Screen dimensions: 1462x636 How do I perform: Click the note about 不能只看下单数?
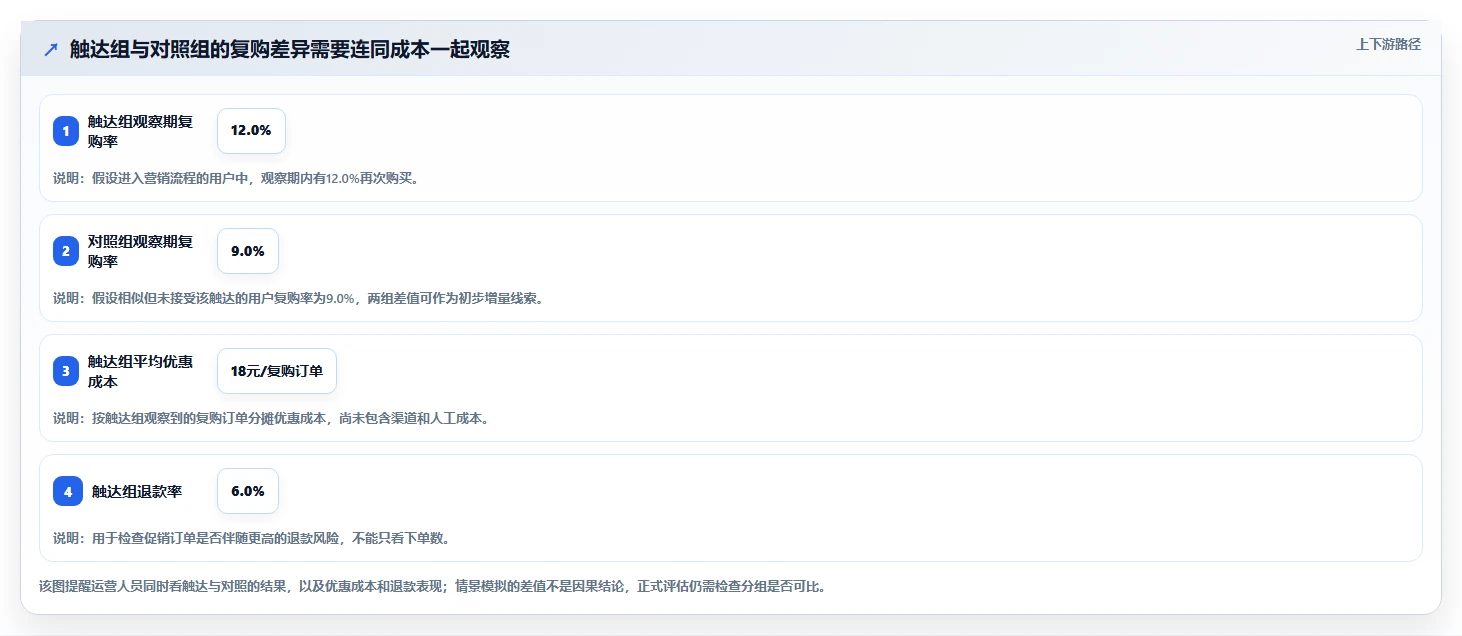[252, 538]
